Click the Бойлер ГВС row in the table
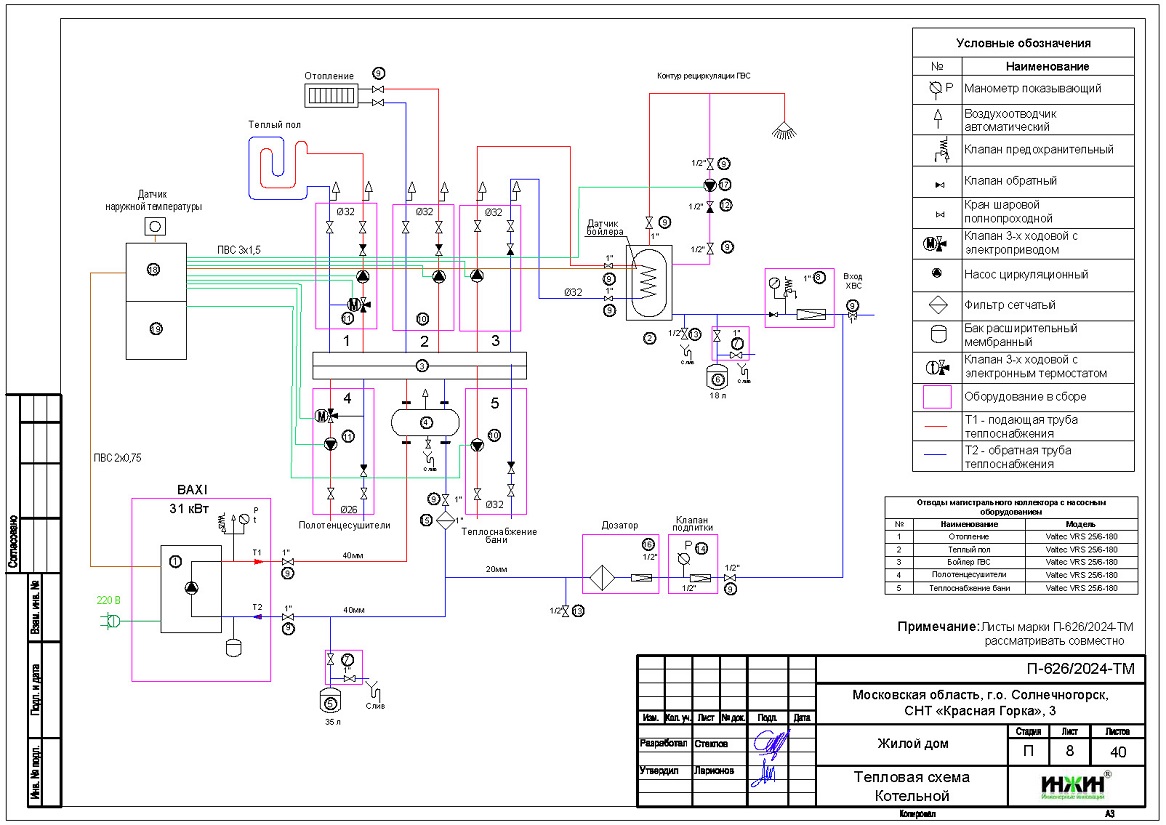Viewport: 1166px width, 825px height. point(1009,562)
